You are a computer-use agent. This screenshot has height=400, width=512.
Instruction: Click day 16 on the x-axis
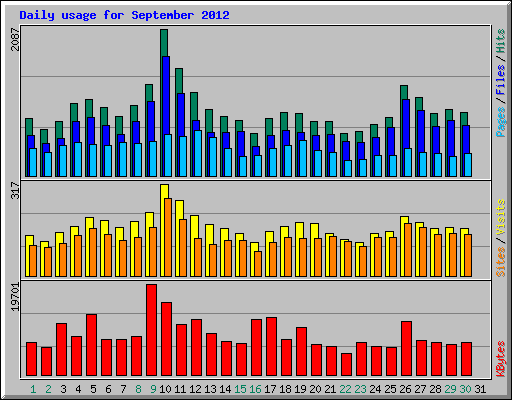pyautogui.click(x=255, y=389)
